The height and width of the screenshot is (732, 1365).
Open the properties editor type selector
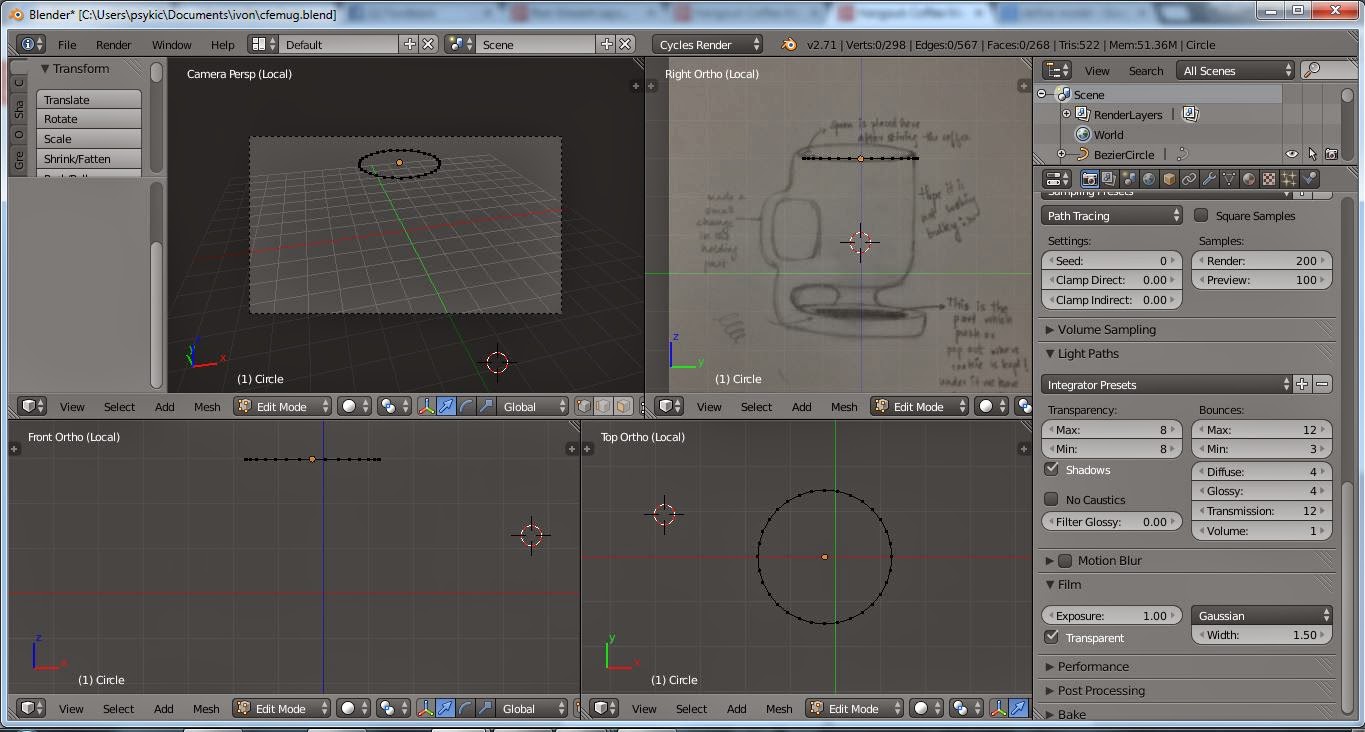1058,179
